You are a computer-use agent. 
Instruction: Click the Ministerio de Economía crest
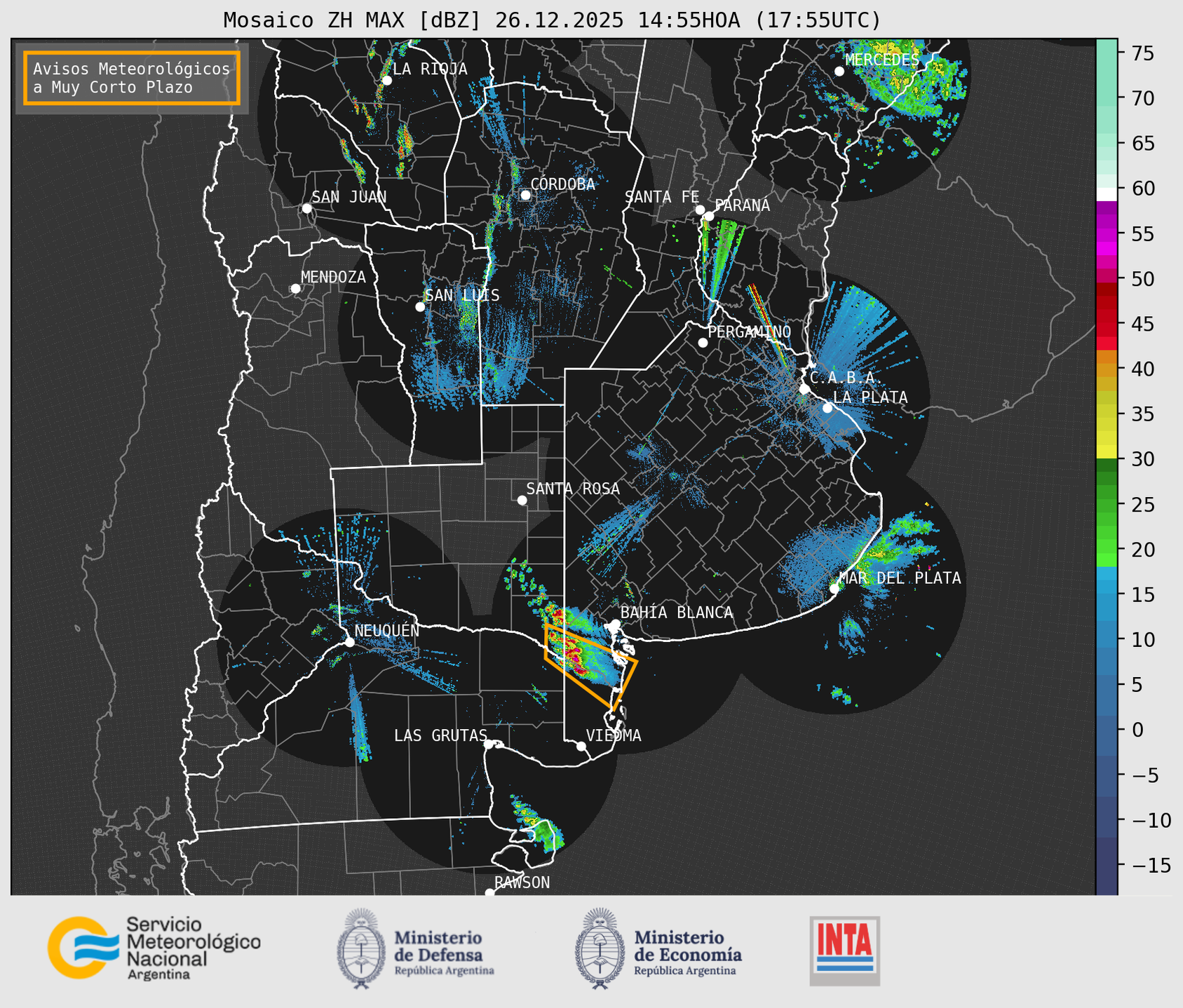pos(599,948)
